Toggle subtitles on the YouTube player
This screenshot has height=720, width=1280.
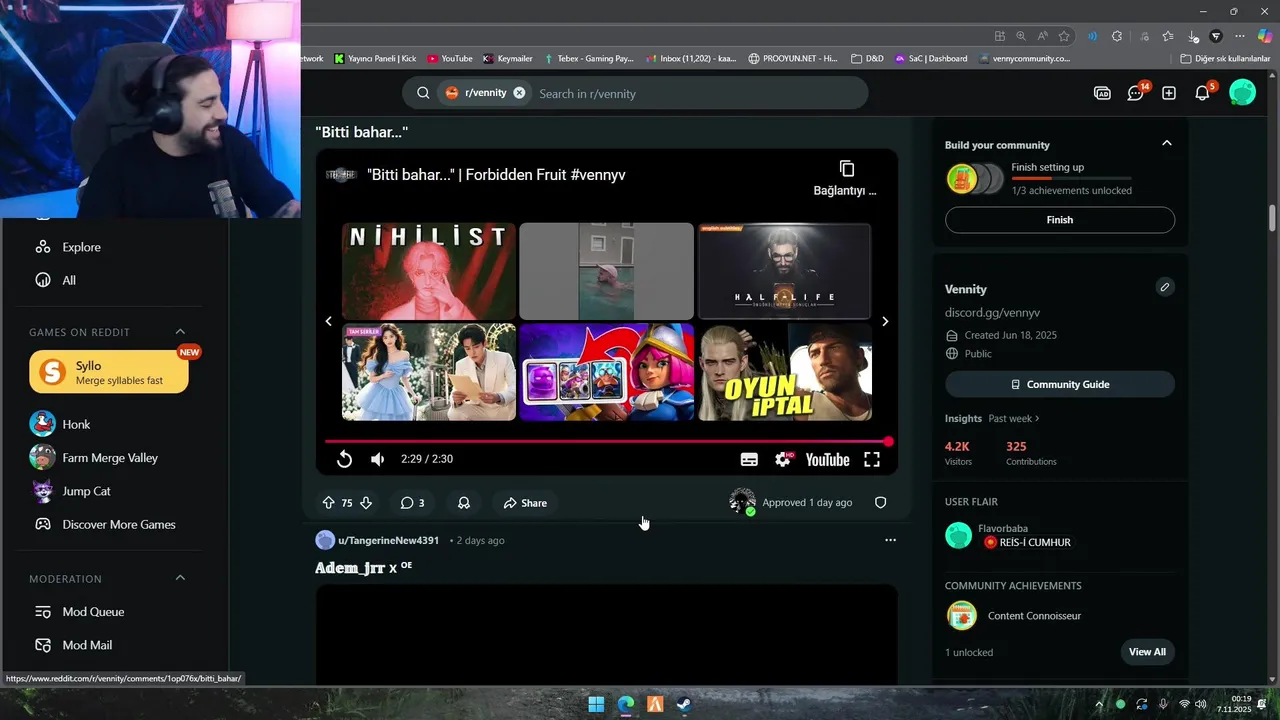[749, 459]
